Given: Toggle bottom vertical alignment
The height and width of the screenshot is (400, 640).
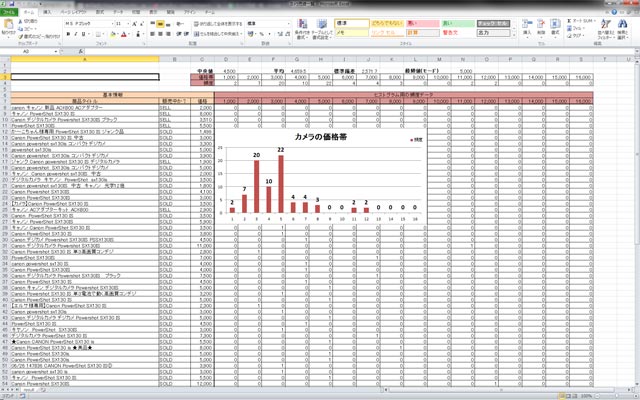Looking at the screenshot, I should coord(168,24).
